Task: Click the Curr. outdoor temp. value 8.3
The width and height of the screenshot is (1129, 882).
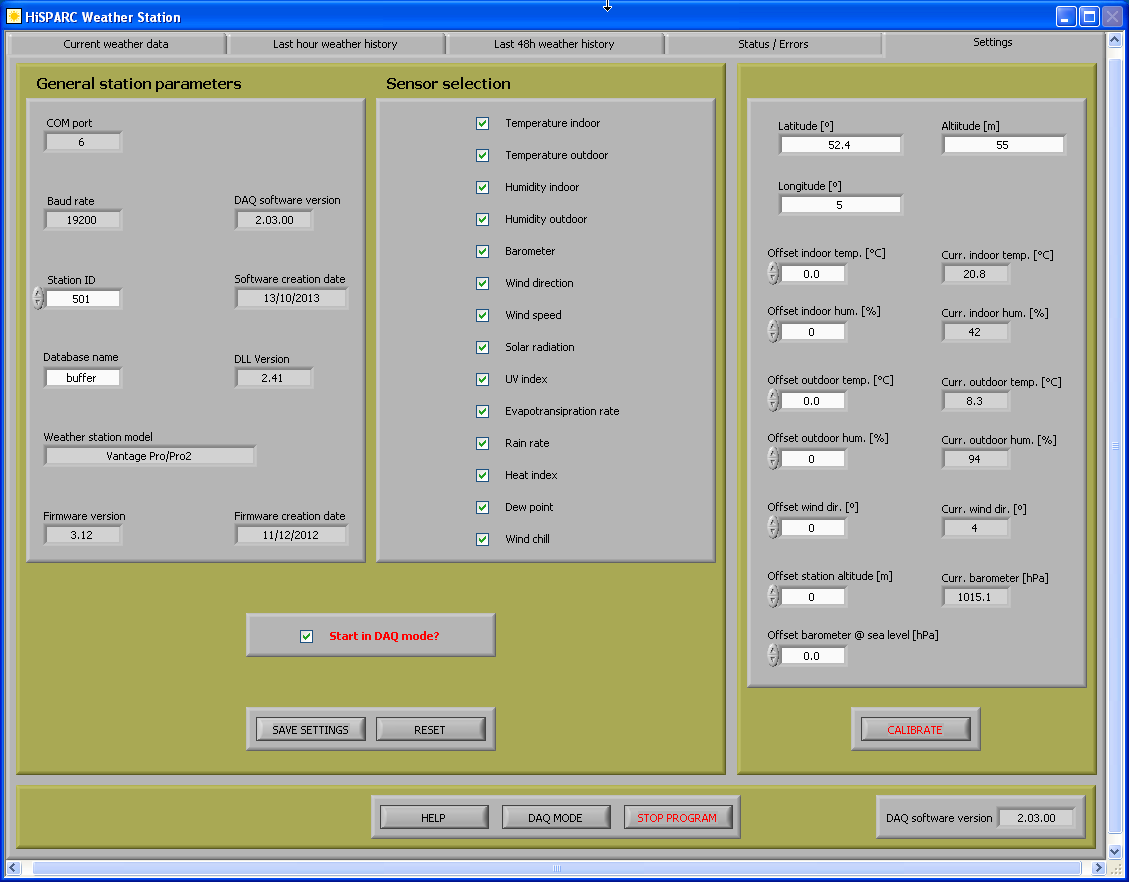Action: point(974,401)
